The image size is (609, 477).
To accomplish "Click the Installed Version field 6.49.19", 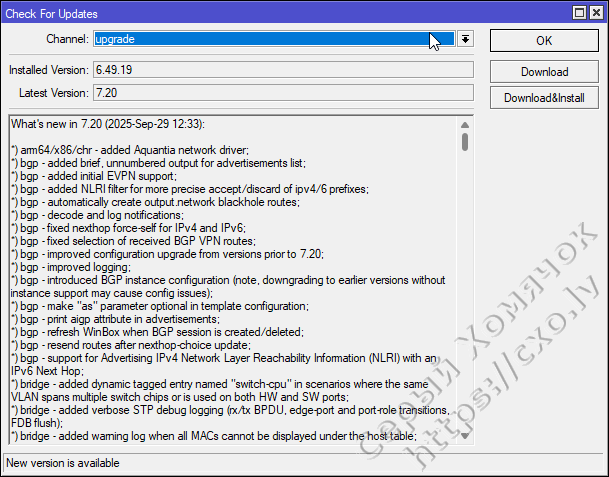I will point(282,70).
